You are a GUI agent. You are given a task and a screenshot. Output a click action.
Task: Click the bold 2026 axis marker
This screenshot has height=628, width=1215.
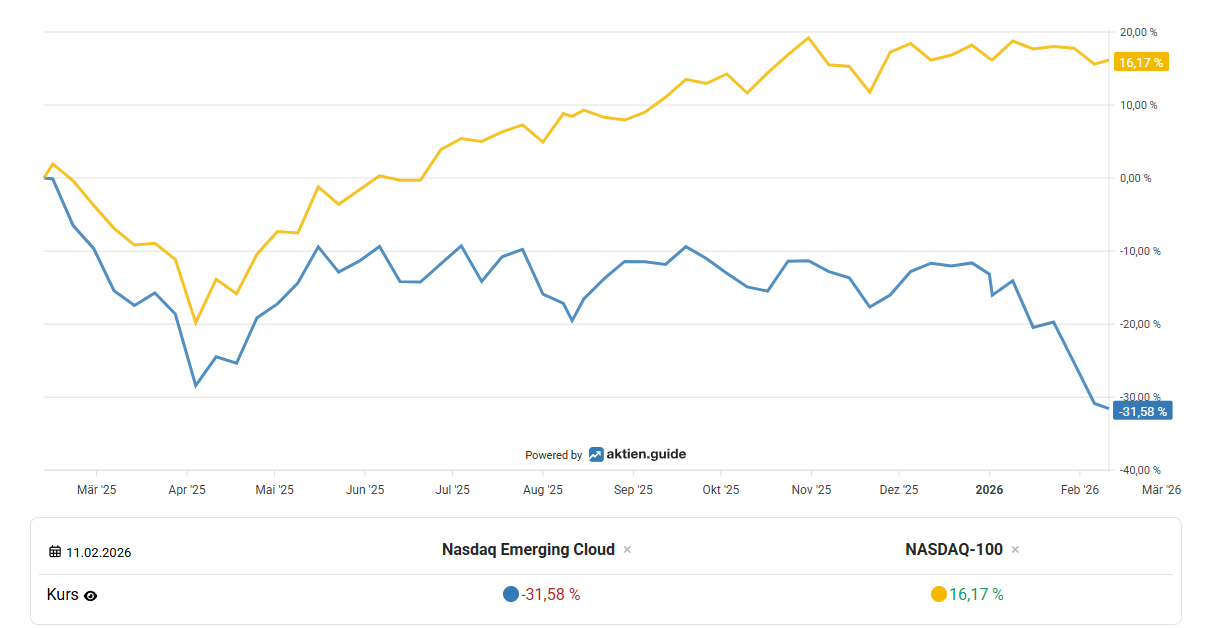click(989, 490)
